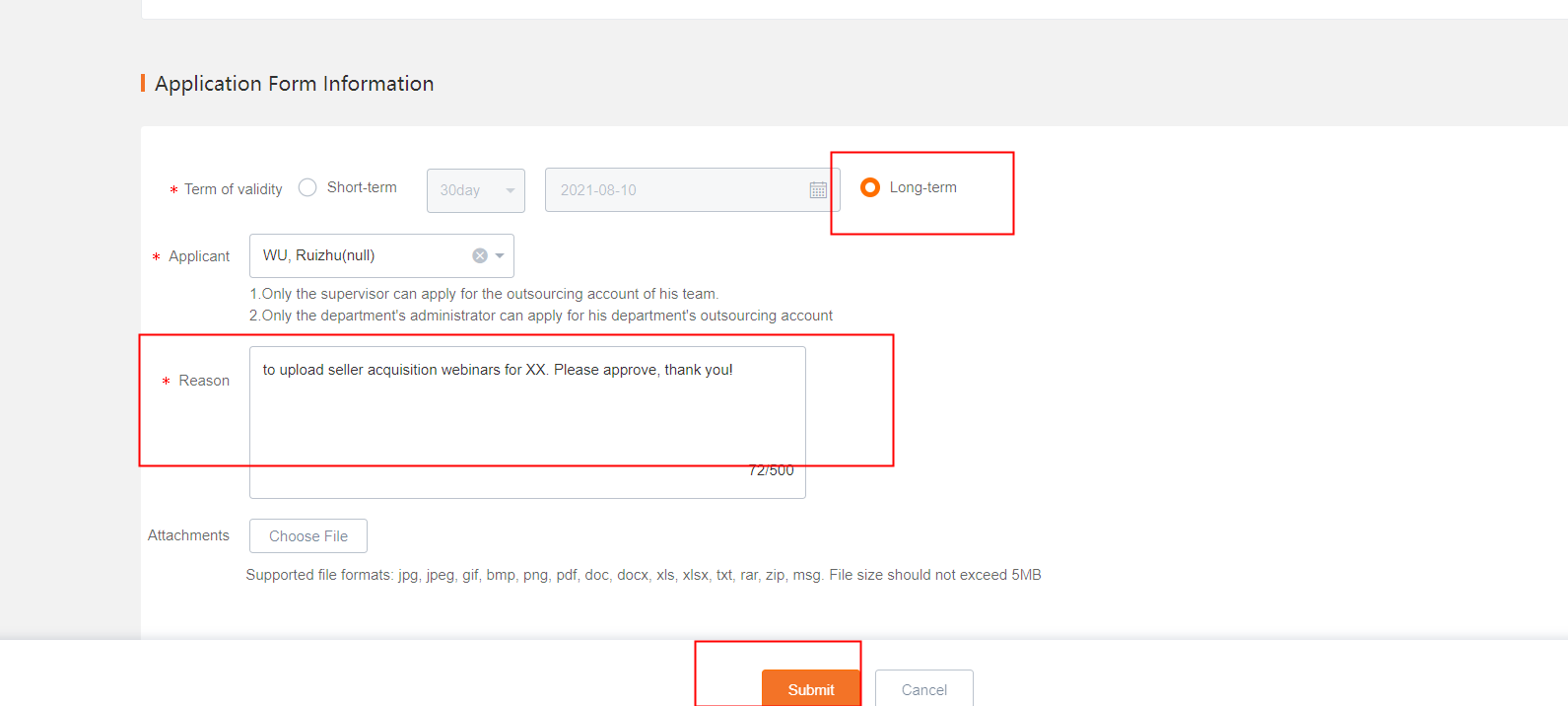The height and width of the screenshot is (706, 1568).
Task: Click the 2021-08-10 date field
Action: coord(692,190)
